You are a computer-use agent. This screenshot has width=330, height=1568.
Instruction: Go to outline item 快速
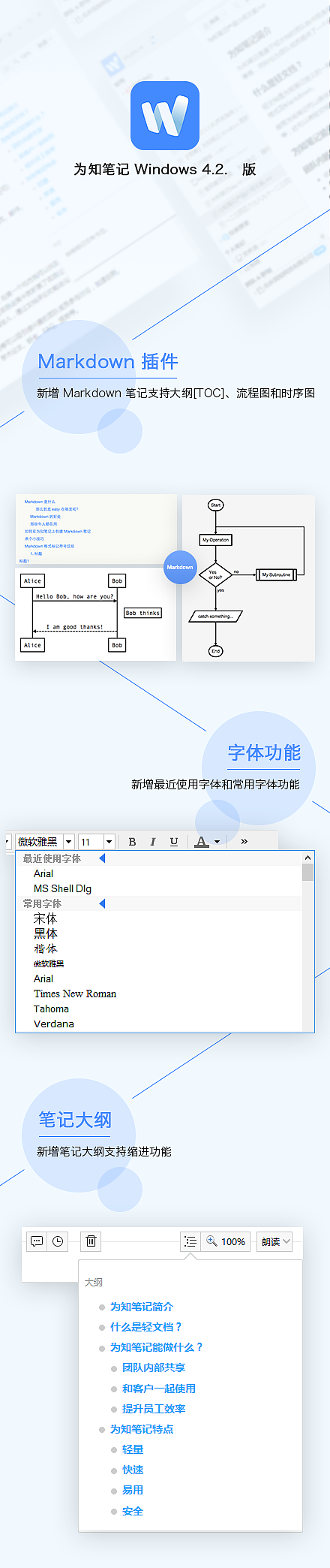point(133,1470)
